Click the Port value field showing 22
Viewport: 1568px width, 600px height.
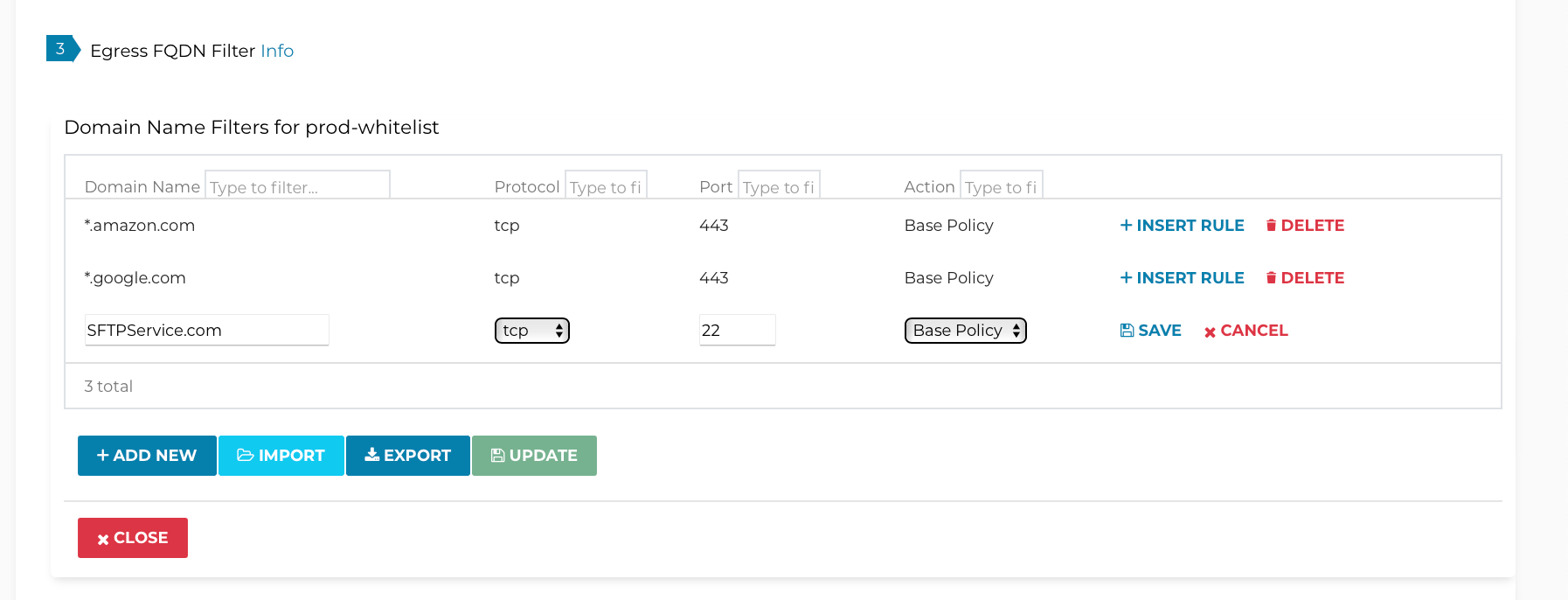click(x=737, y=330)
